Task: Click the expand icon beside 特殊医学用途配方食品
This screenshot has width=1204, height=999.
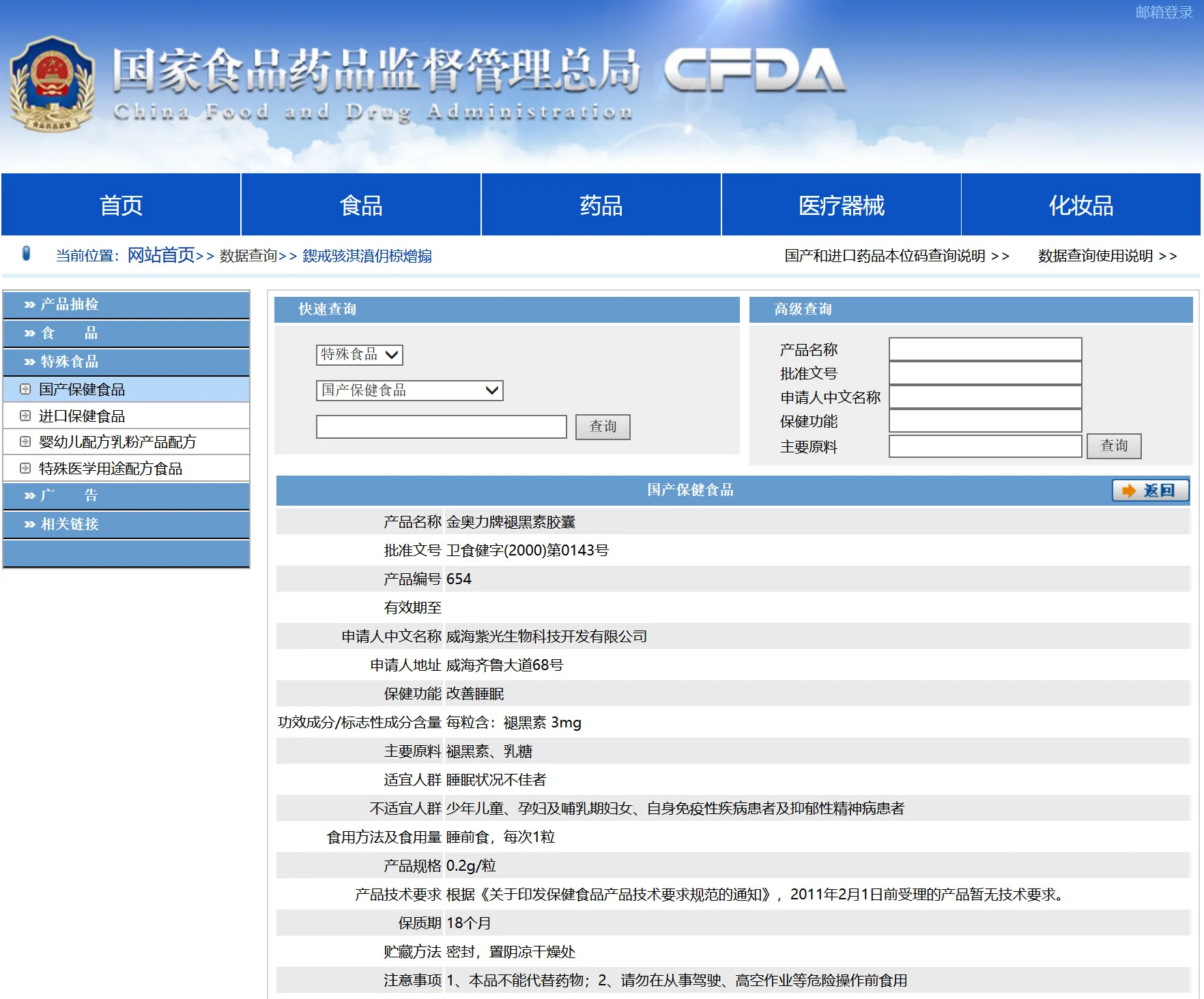Action: point(25,468)
